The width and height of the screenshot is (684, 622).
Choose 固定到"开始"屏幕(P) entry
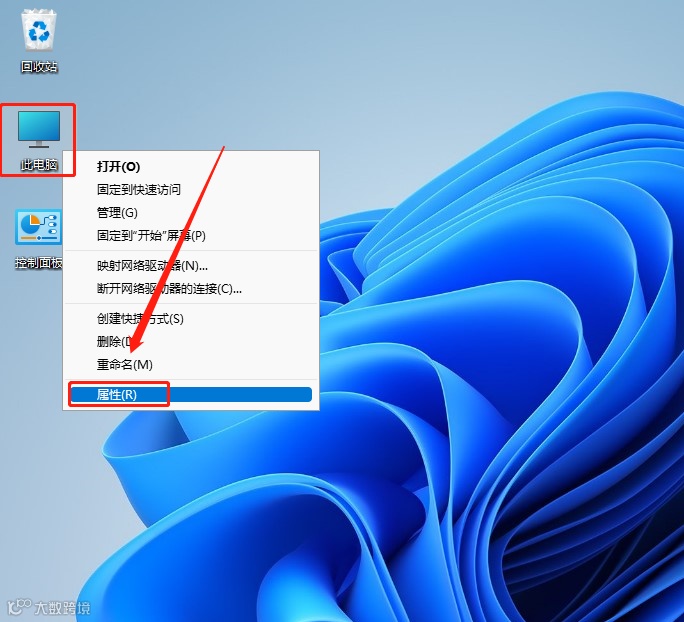[x=191, y=236]
